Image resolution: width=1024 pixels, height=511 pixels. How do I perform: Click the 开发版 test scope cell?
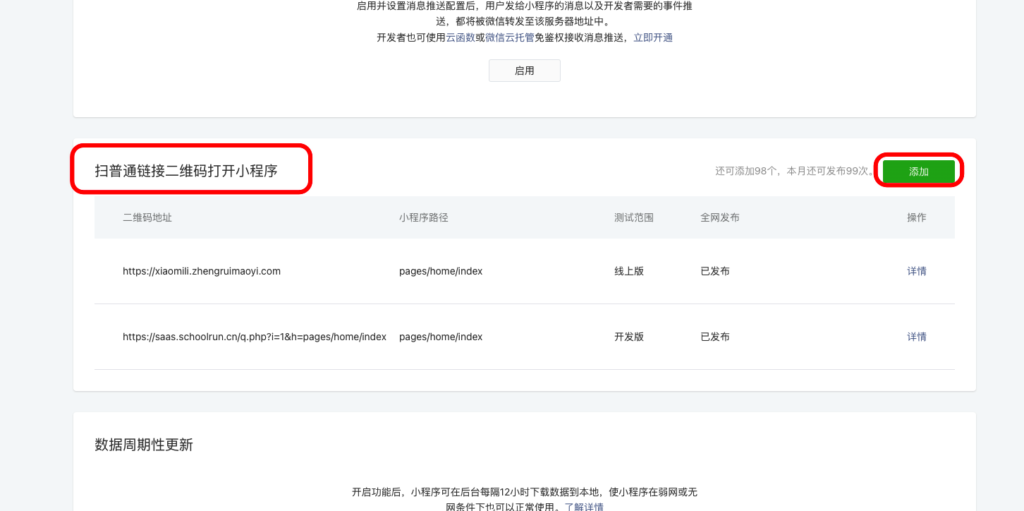[629, 337]
